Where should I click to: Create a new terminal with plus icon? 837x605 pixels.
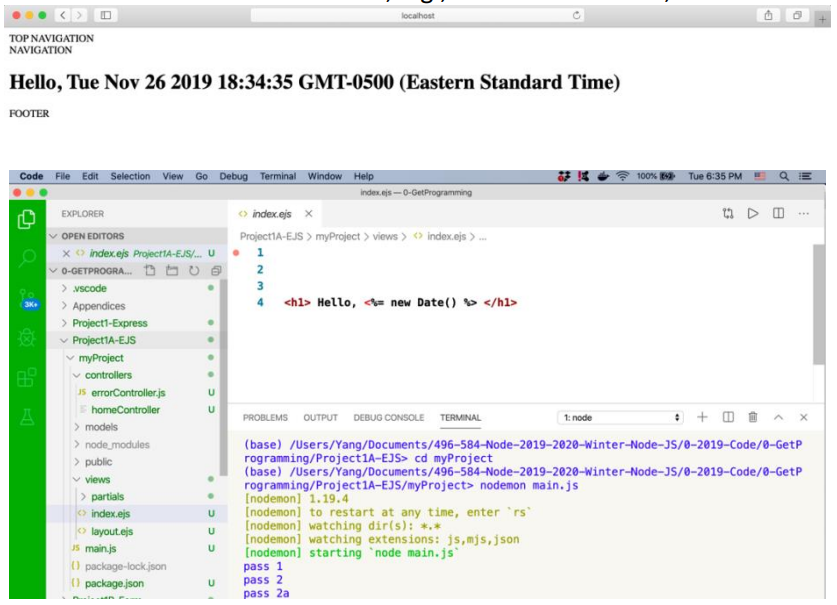click(702, 417)
